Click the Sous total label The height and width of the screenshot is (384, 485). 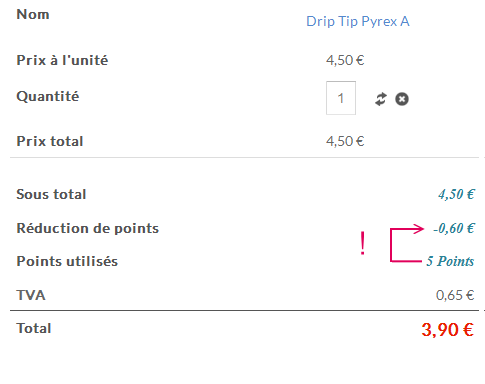click(51, 194)
